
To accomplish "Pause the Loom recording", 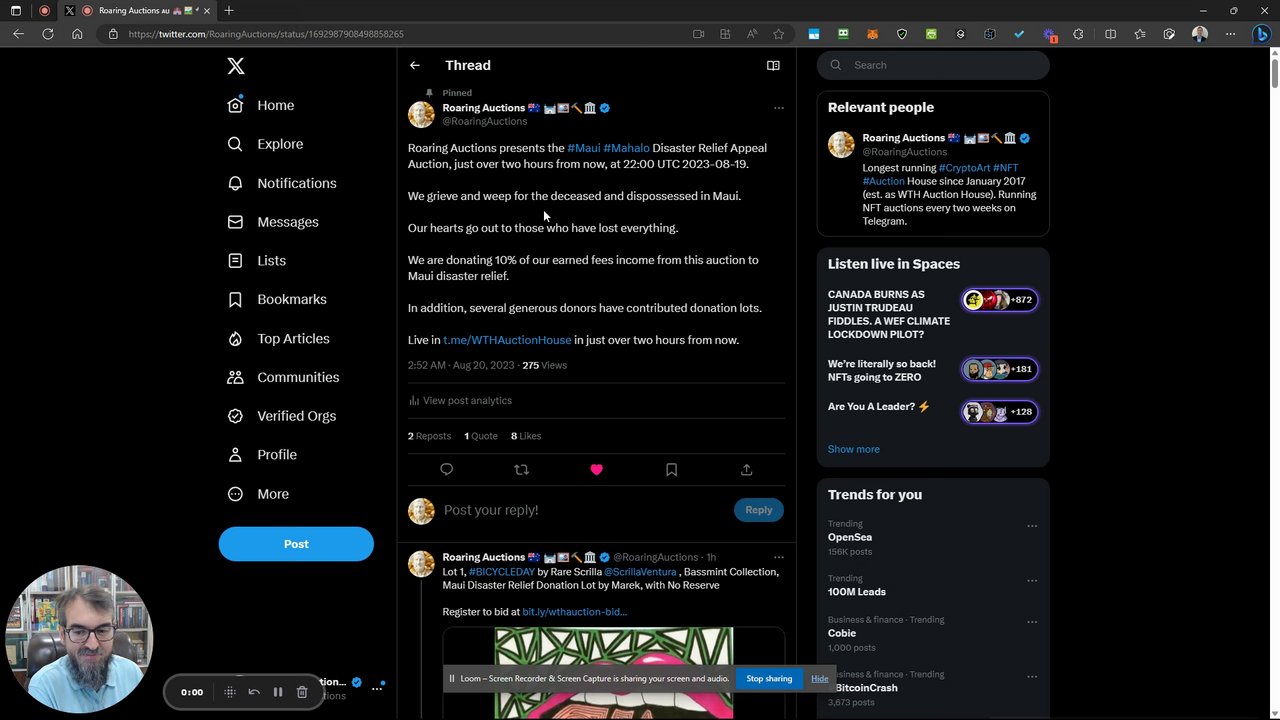I will pyautogui.click(x=278, y=692).
